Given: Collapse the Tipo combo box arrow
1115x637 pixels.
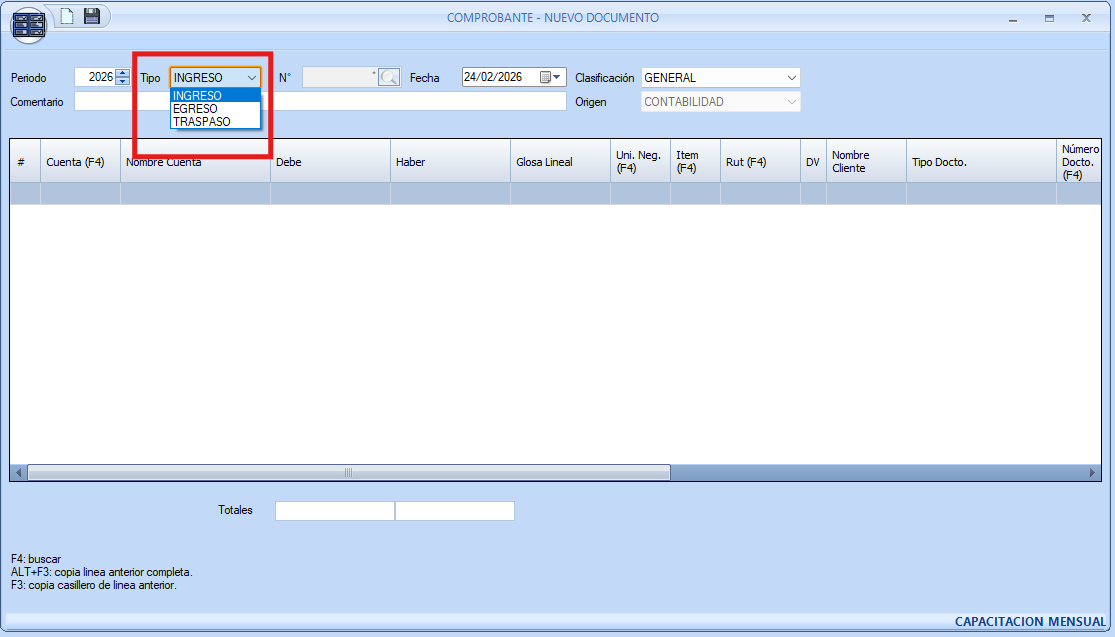Looking at the screenshot, I should pos(251,78).
